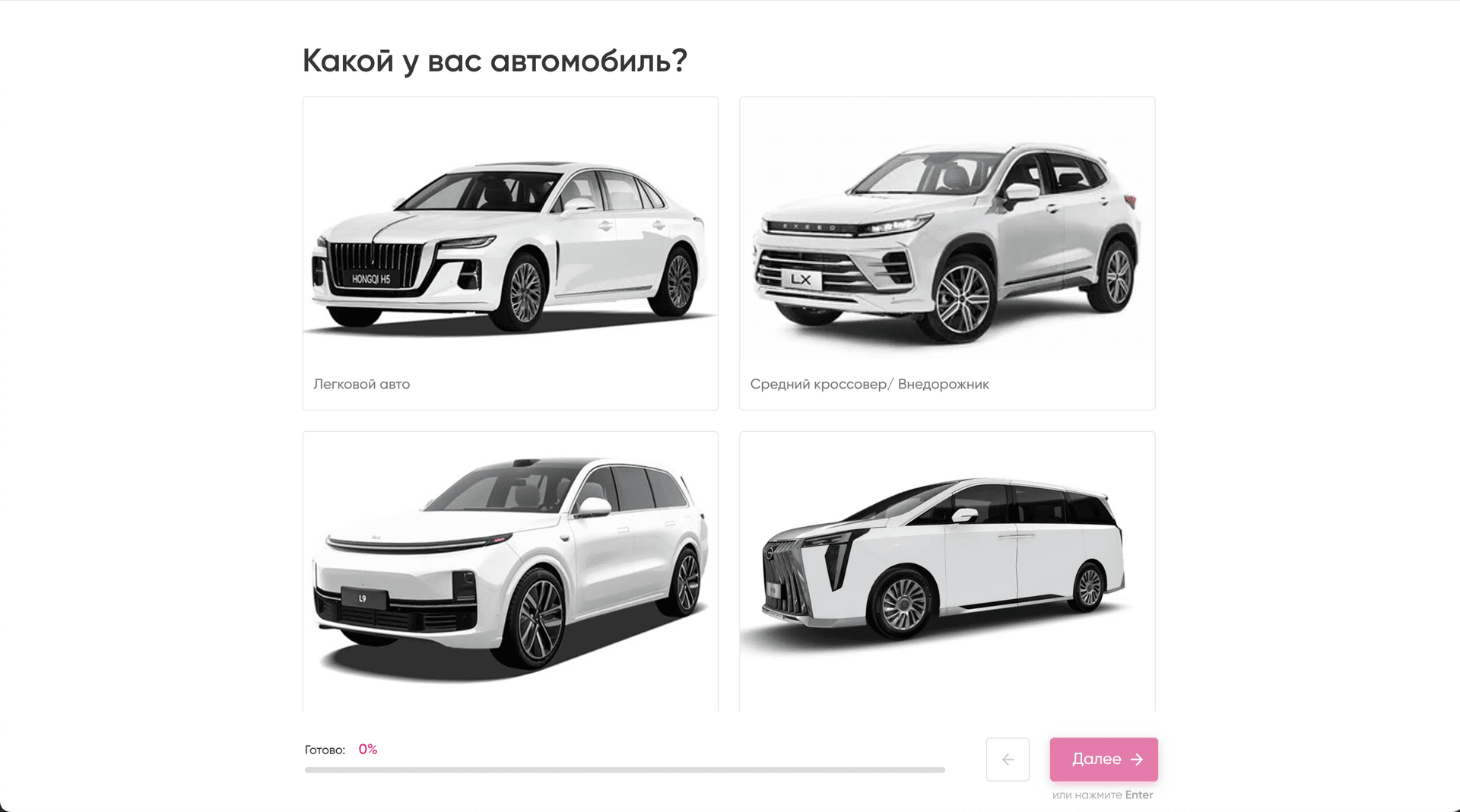Screen dimensions: 1460x812
Task: Click the front wheel of the minivan
Action: (903, 604)
